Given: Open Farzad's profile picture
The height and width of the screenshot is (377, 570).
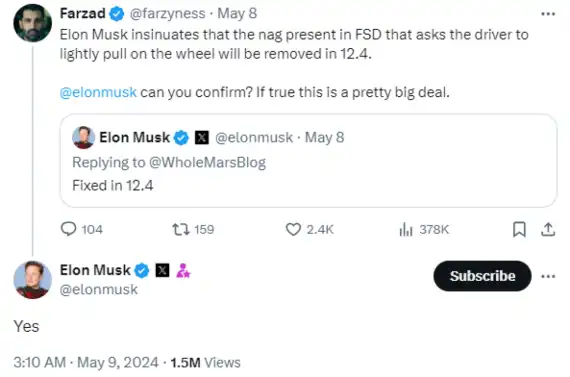Looking at the screenshot, I should coord(32,23).
